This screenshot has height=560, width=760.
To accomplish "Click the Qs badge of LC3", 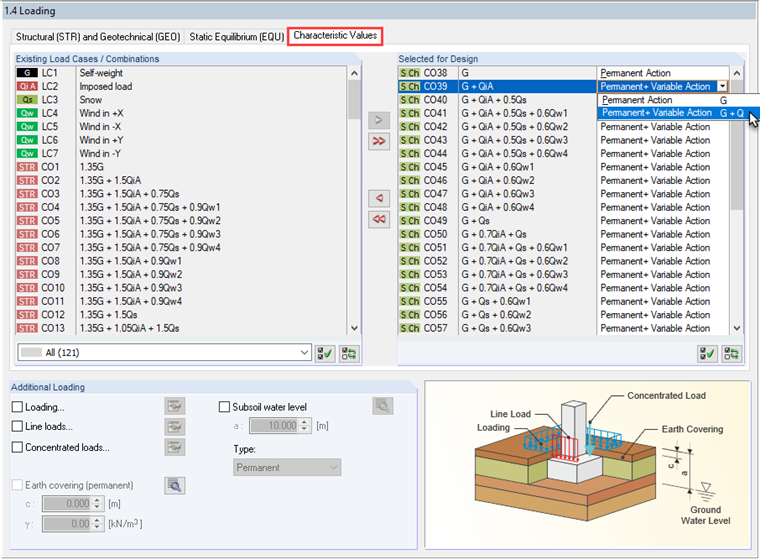I will click(27, 100).
